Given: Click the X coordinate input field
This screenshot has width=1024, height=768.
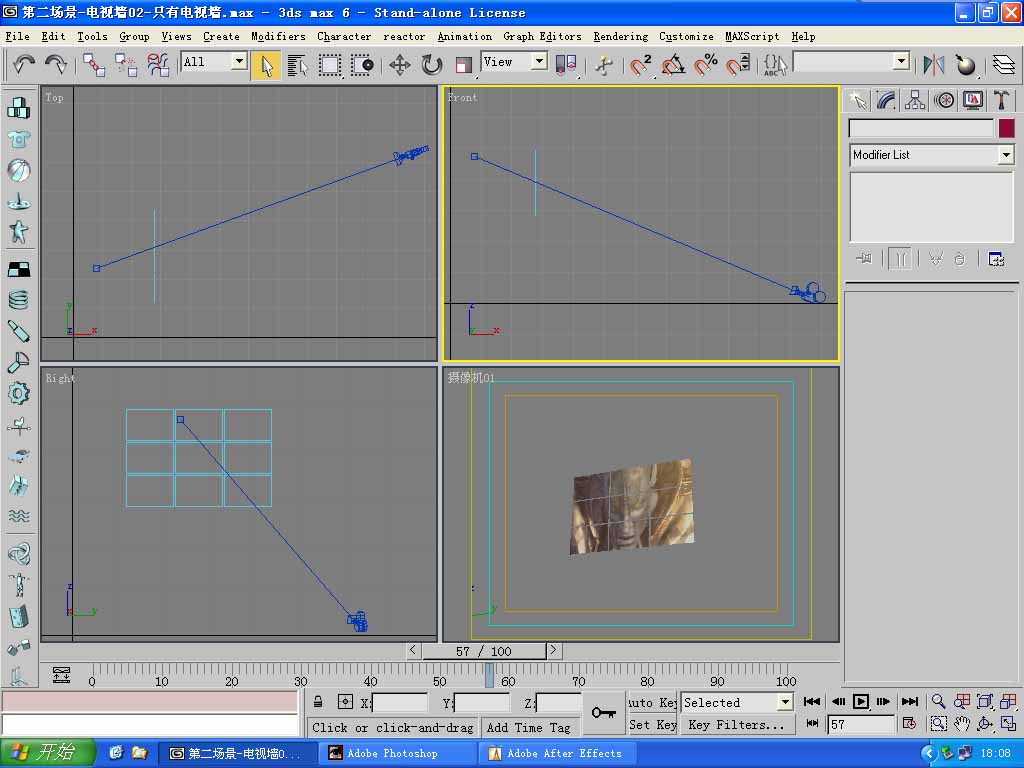Looking at the screenshot, I should tap(399, 703).
